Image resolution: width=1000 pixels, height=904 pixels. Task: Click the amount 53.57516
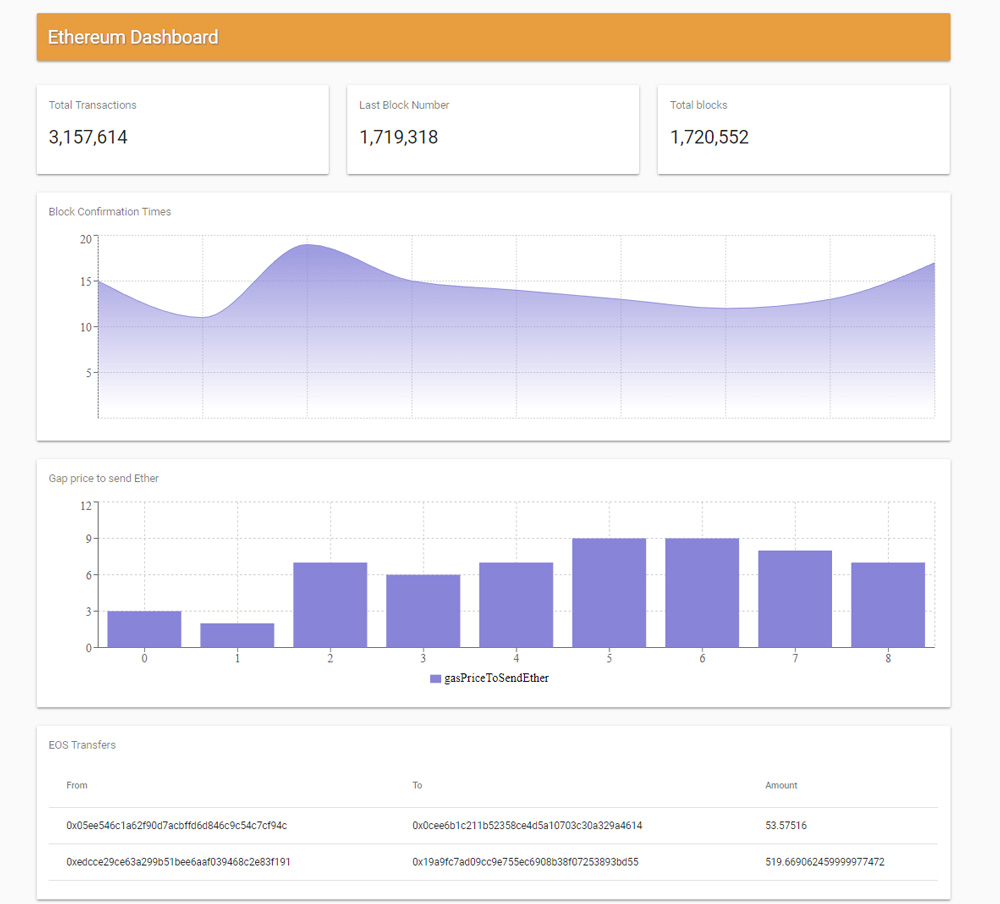(x=786, y=826)
